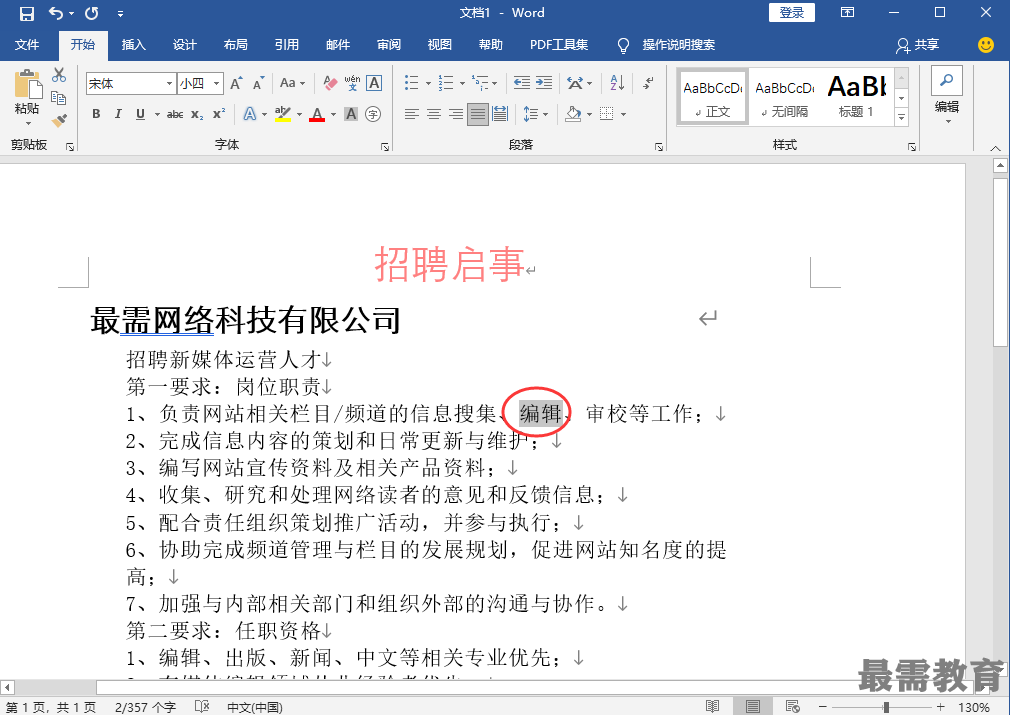Align paragraph text right

coord(455,114)
